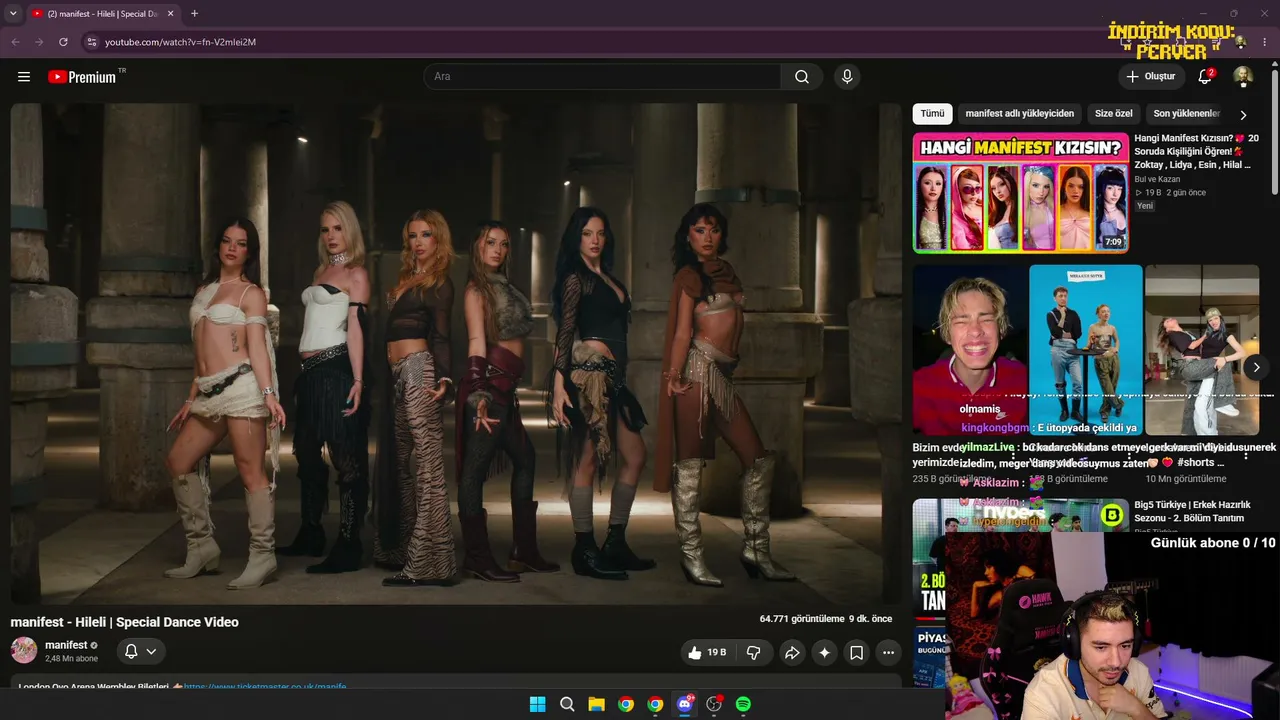Dislike the video with thumbs down
The height and width of the screenshot is (720, 1280).
click(754, 653)
